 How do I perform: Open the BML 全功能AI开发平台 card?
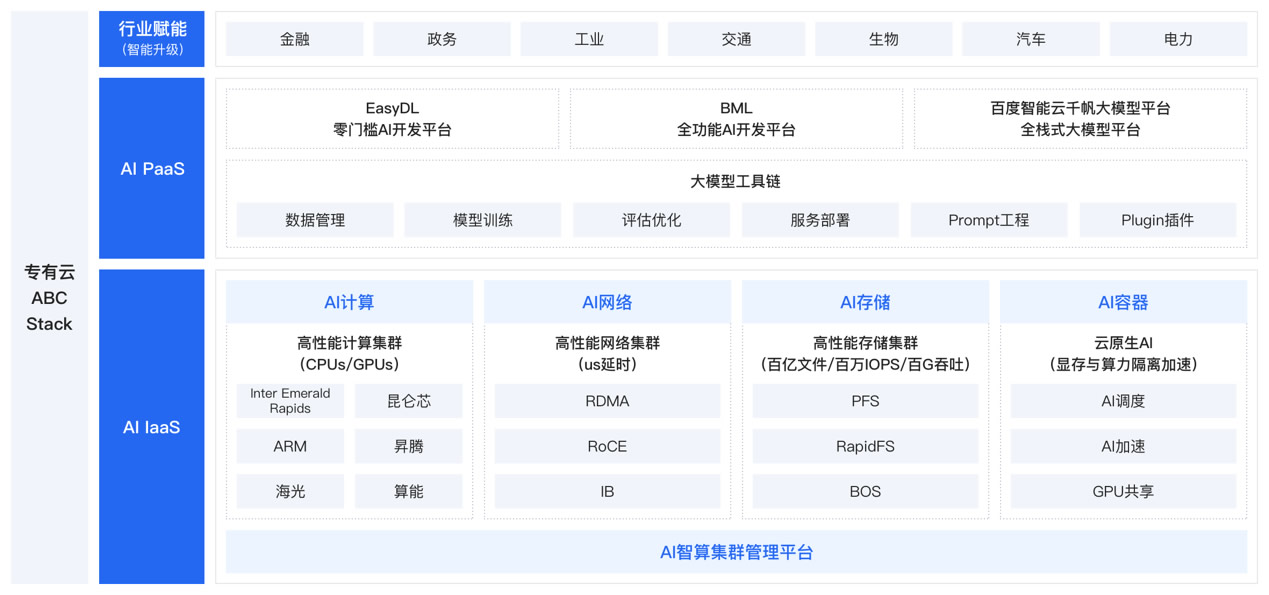(736, 119)
